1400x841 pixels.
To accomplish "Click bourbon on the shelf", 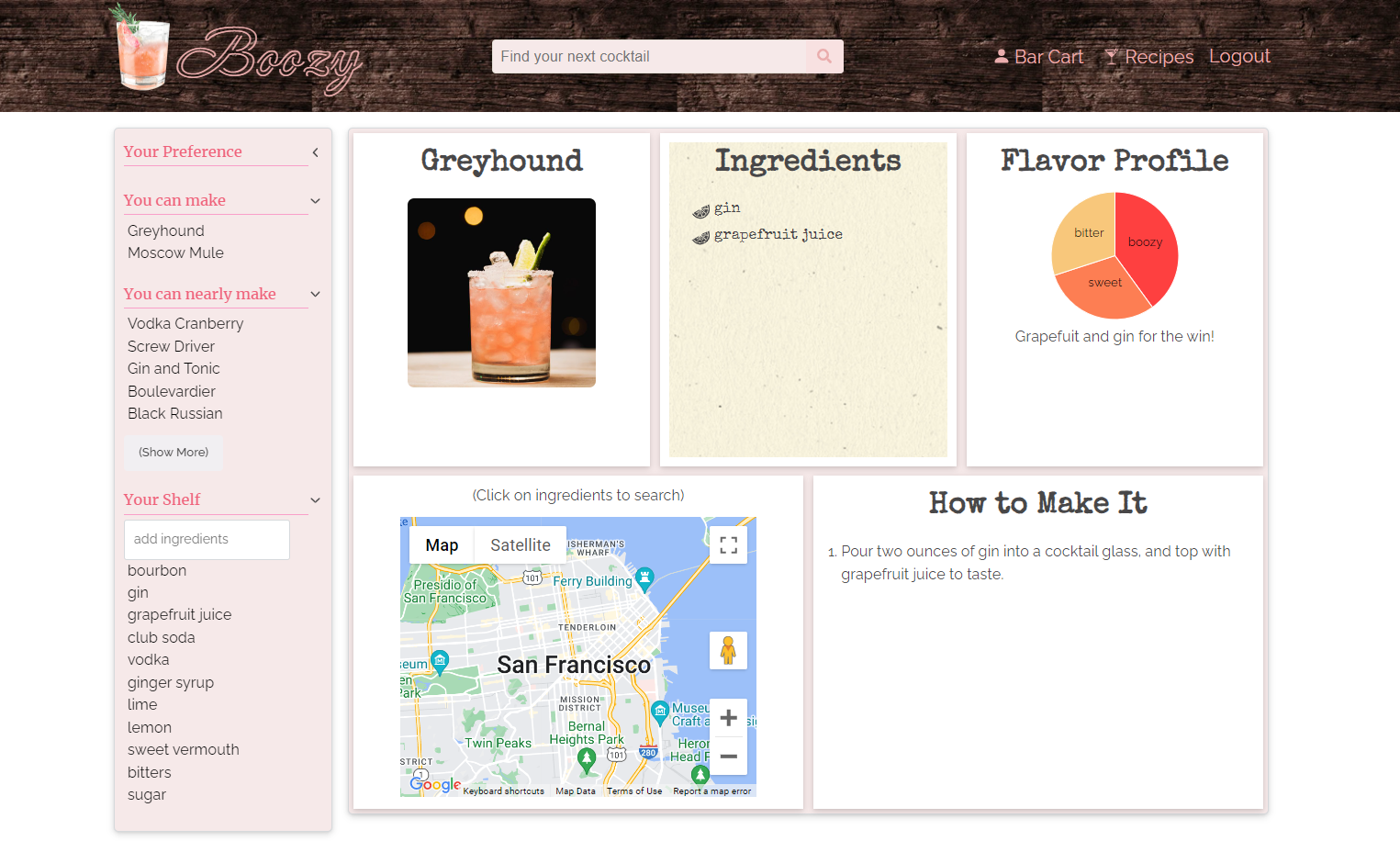I will 157,570.
